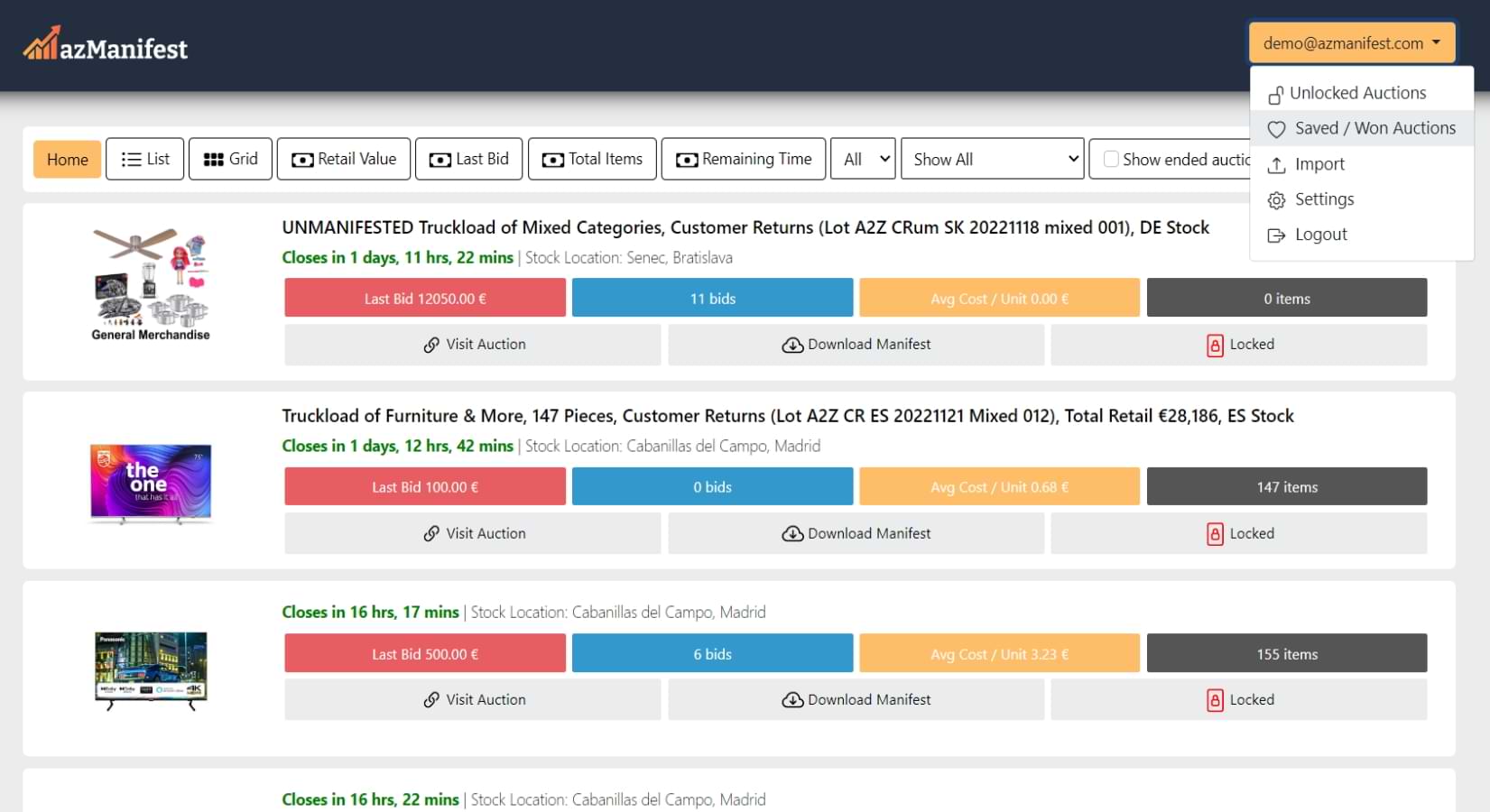Image resolution: width=1490 pixels, height=812 pixels.
Task: Collapse the demo@azmanifest.com account dropdown
Action: tap(1351, 43)
